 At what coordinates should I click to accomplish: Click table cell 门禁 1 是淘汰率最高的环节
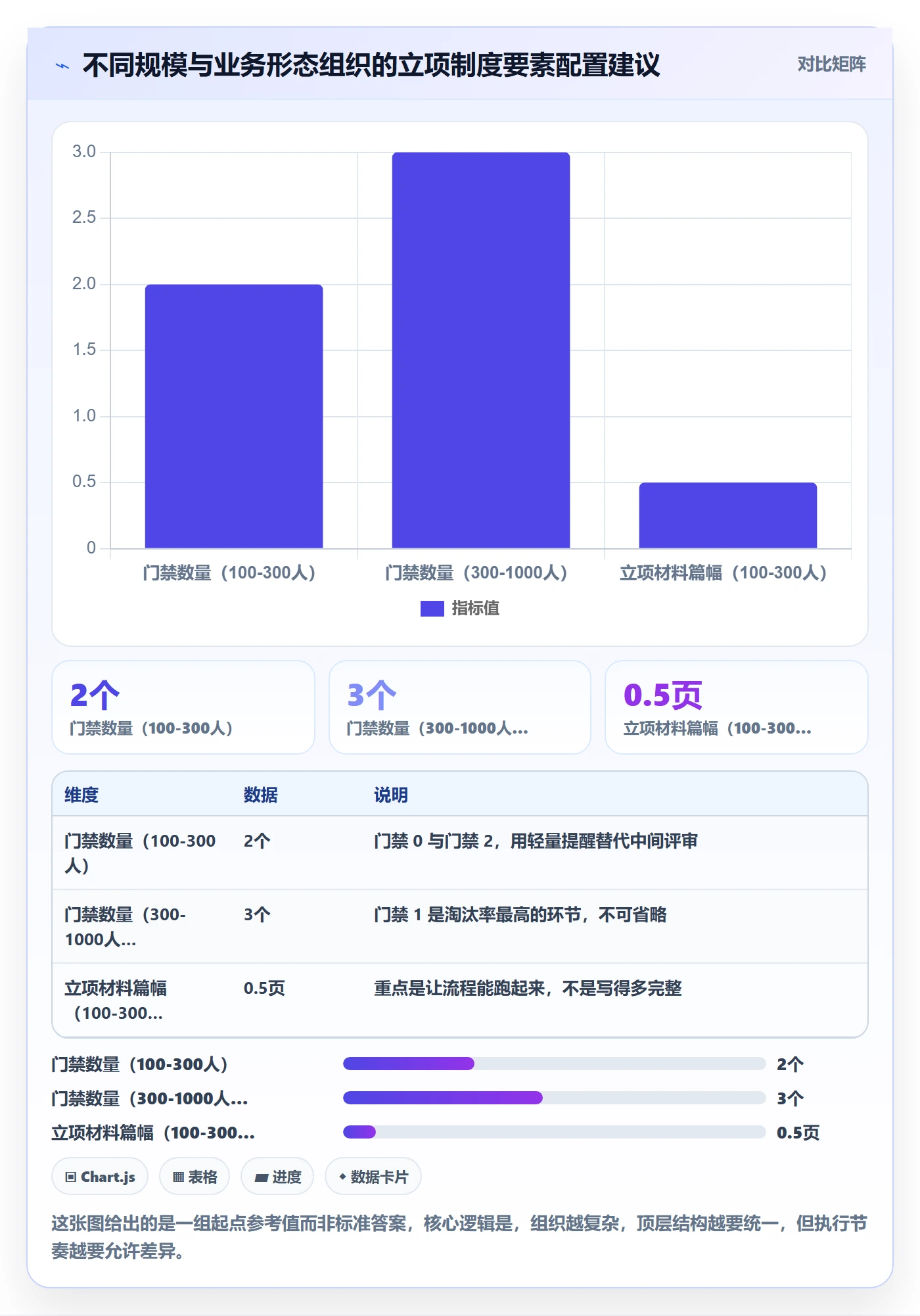click(x=520, y=914)
